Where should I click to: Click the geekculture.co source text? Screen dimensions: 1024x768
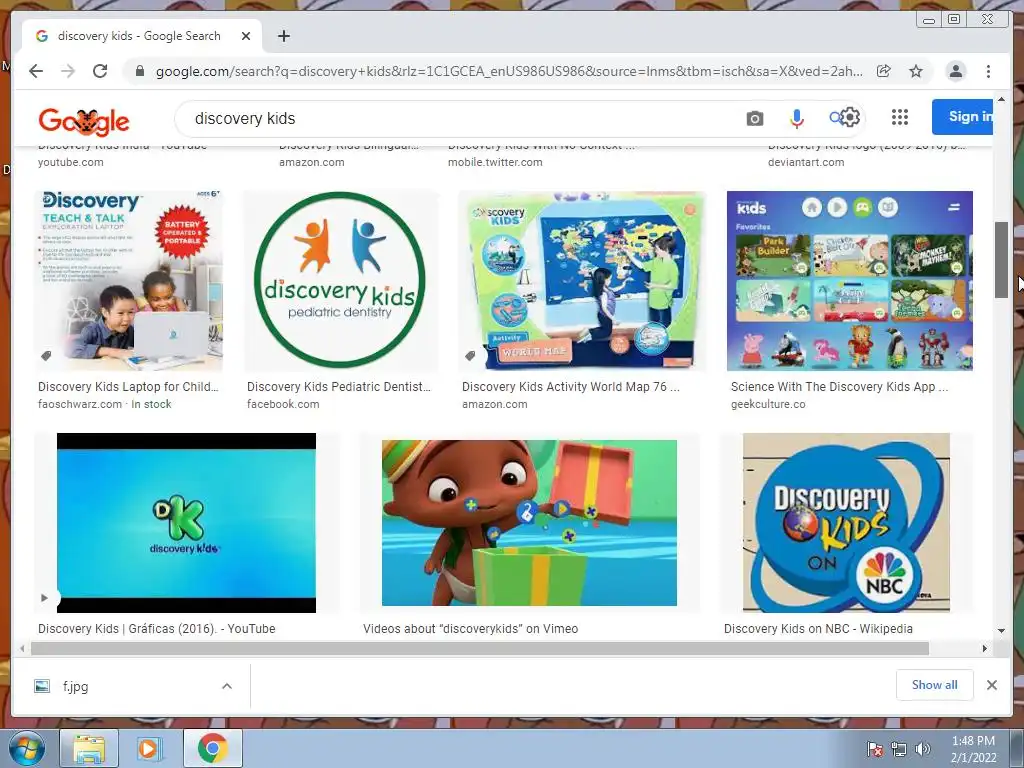(768, 404)
